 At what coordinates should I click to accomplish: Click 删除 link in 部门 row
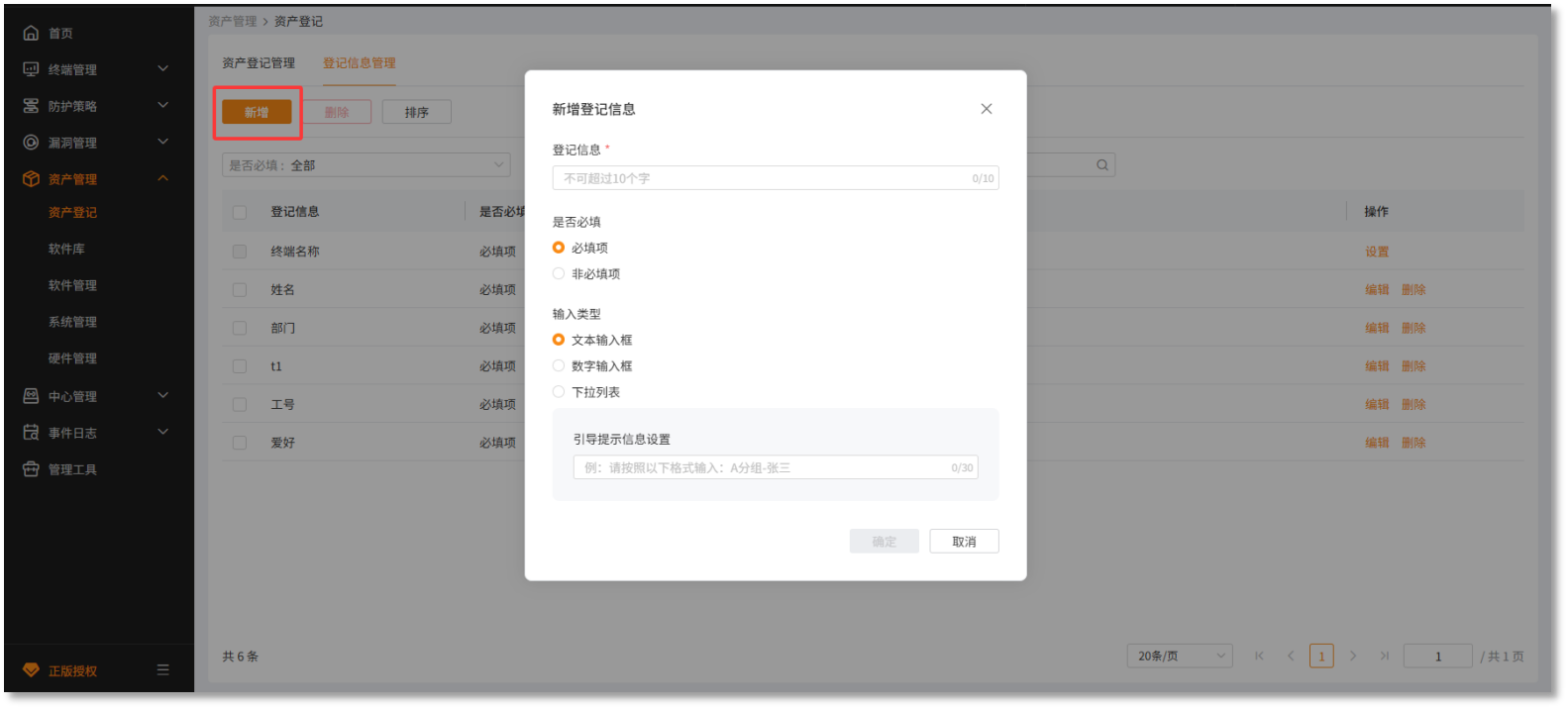point(1413,328)
